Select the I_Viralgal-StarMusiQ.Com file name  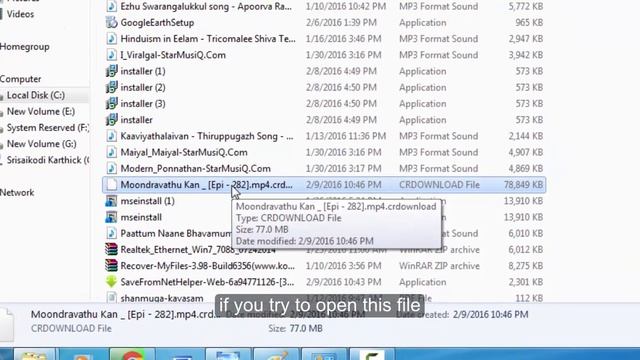pyautogui.click(x=173, y=55)
